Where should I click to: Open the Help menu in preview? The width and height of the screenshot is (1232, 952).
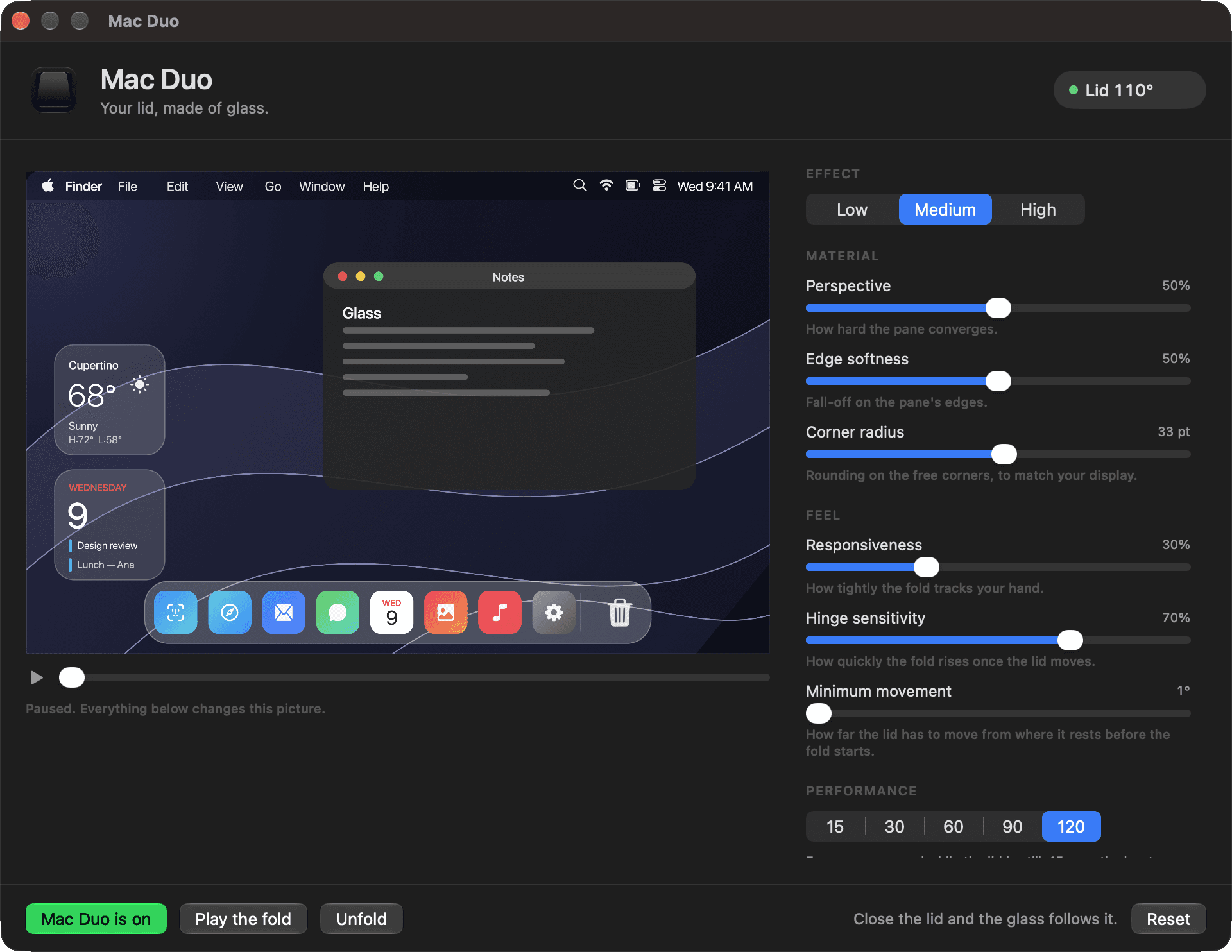coord(376,186)
